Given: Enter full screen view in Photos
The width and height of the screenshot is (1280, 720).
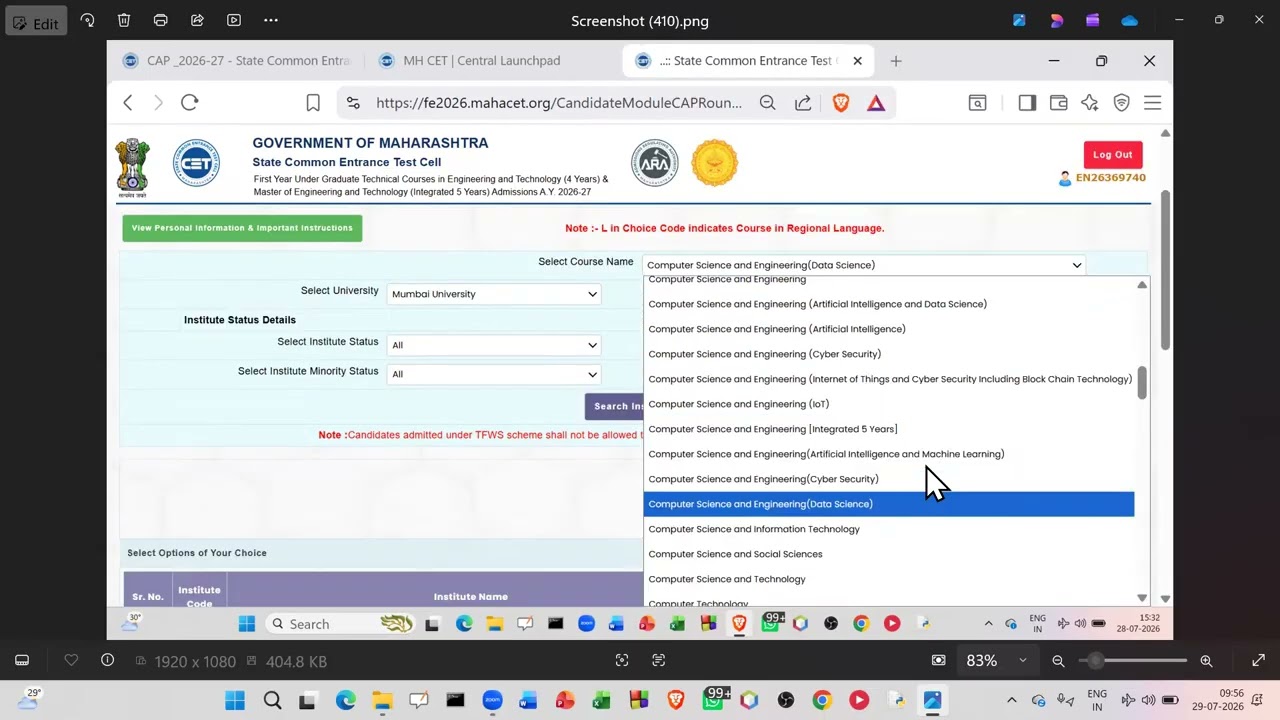Looking at the screenshot, I should pyautogui.click(x=1258, y=661).
